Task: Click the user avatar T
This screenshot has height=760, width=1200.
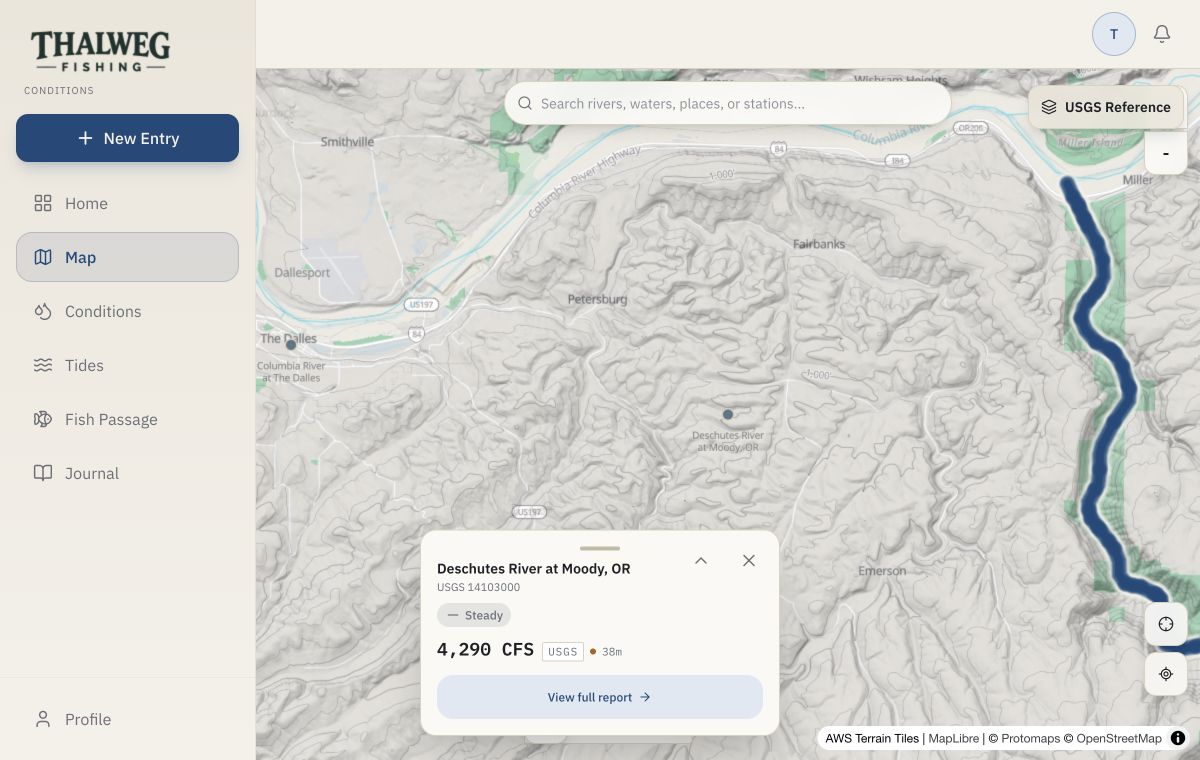Action: [1114, 34]
